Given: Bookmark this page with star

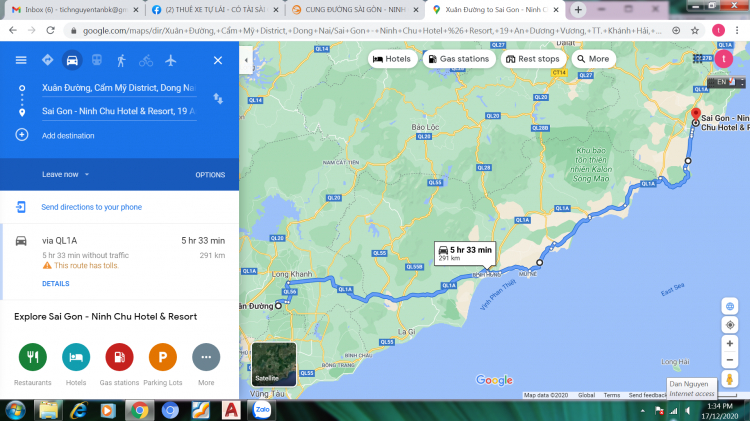Looking at the screenshot, I should click(695, 31).
